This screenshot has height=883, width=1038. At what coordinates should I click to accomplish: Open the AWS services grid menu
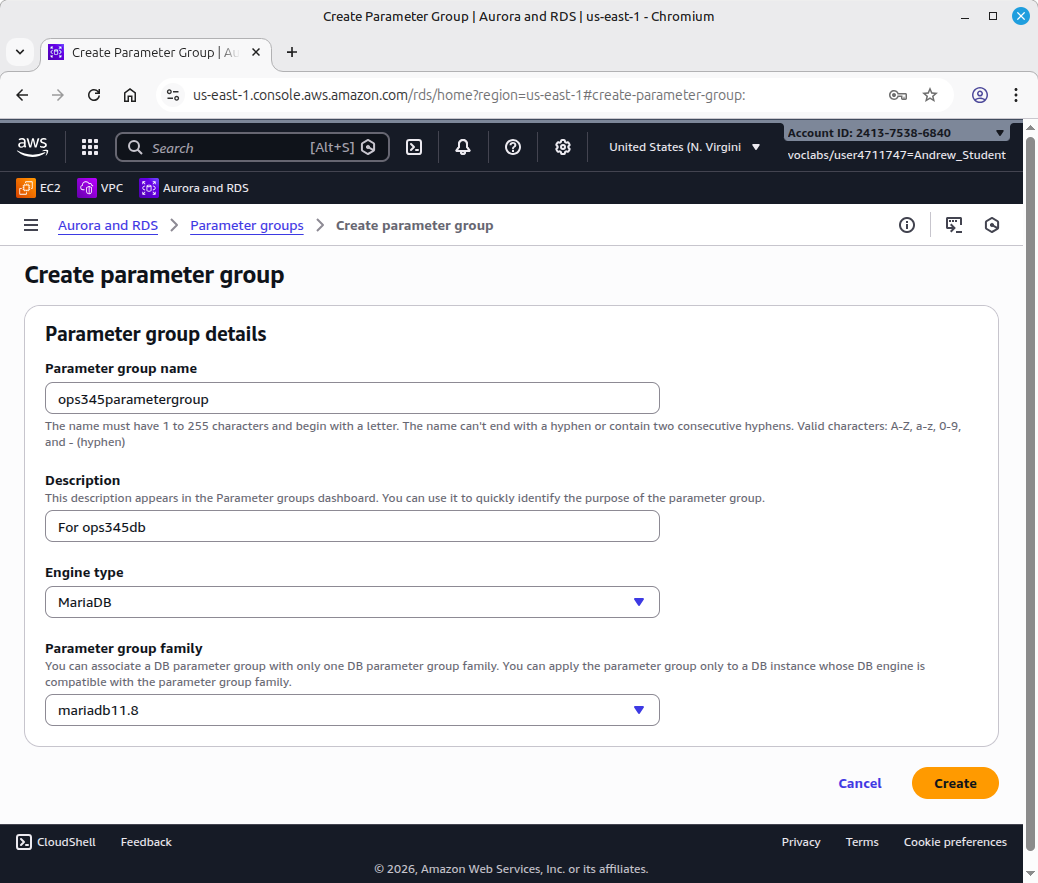coord(90,147)
